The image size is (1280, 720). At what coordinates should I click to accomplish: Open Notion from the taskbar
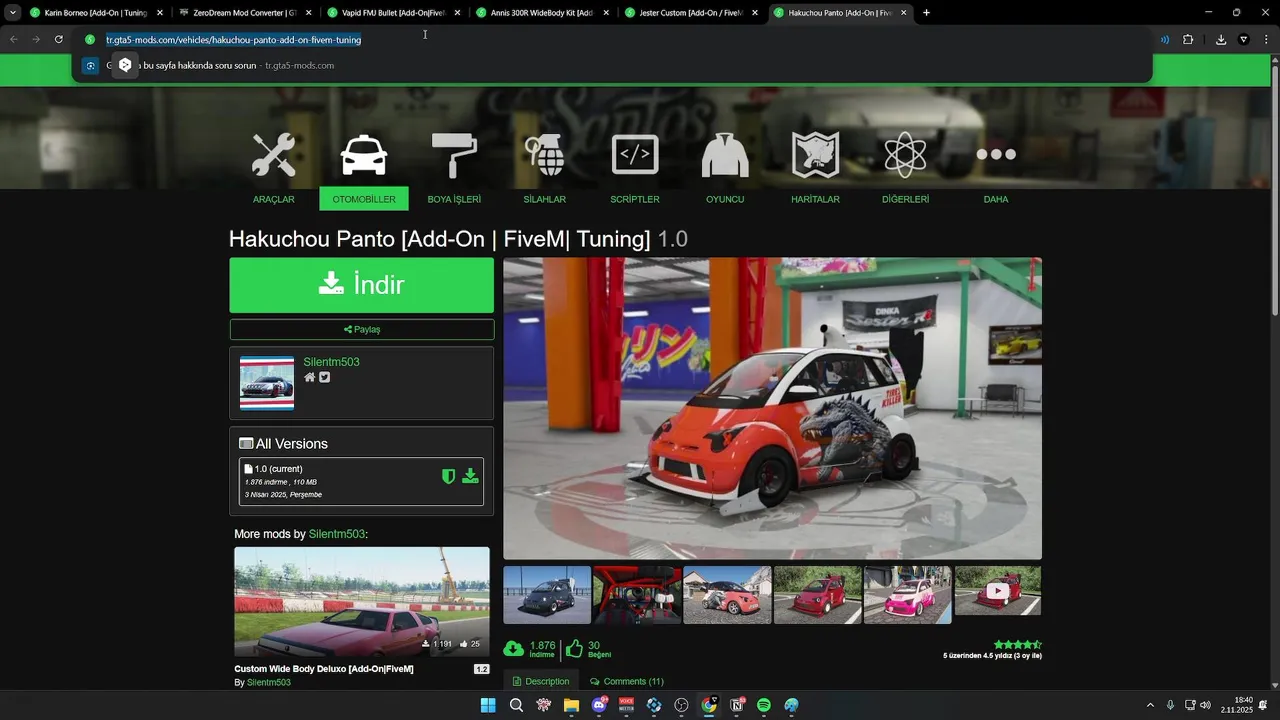pos(737,705)
